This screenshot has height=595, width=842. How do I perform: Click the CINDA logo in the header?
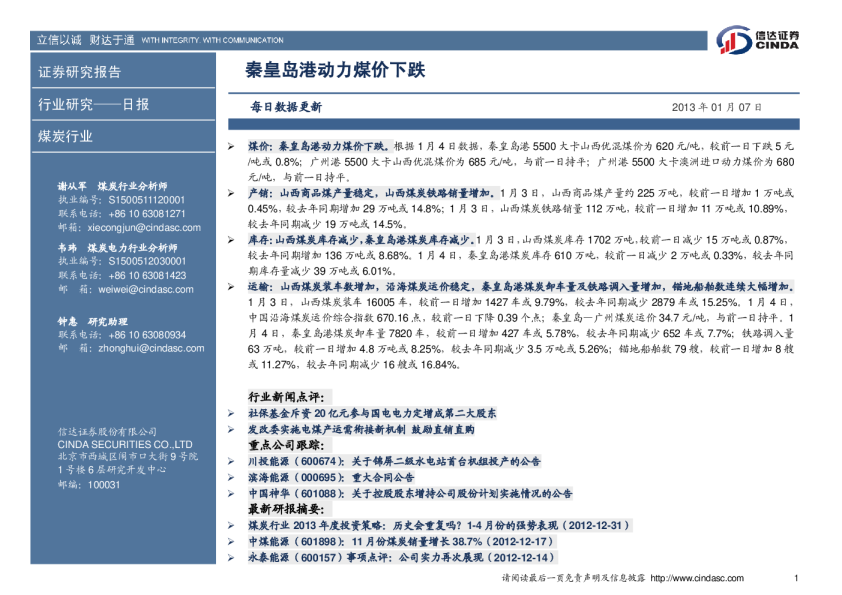(x=761, y=41)
